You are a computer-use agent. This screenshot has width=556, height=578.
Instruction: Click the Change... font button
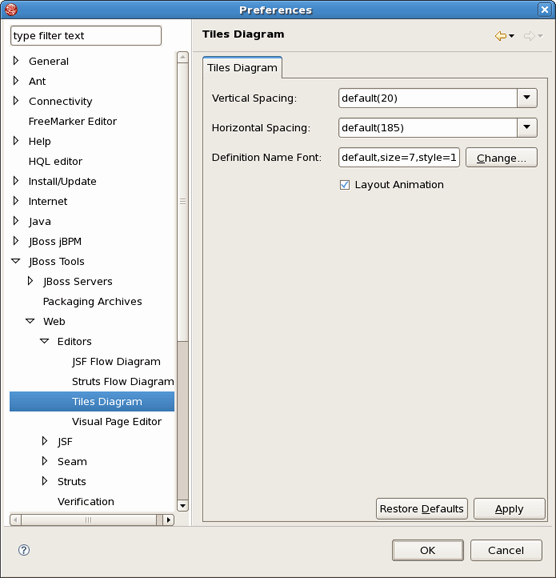501,158
